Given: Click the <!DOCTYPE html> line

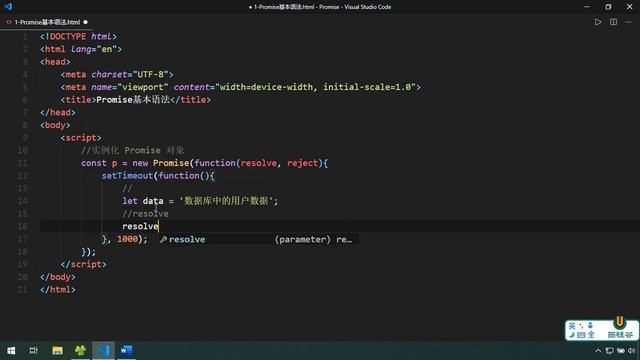Looking at the screenshot, I should pos(78,36).
